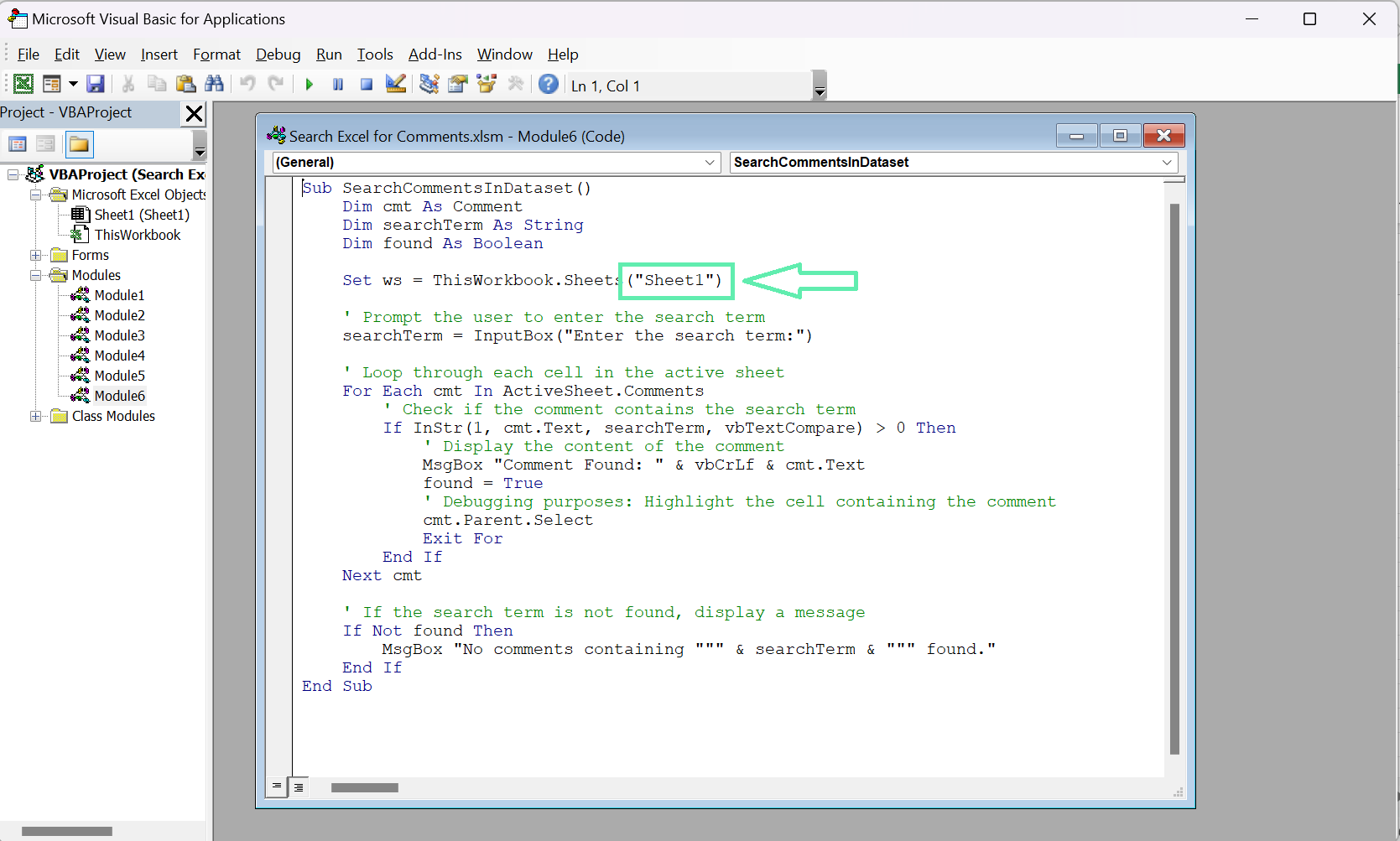Click Project pane horizontal scrollbar thumb
Viewport: 1400px width, 841px height.
coord(67,831)
